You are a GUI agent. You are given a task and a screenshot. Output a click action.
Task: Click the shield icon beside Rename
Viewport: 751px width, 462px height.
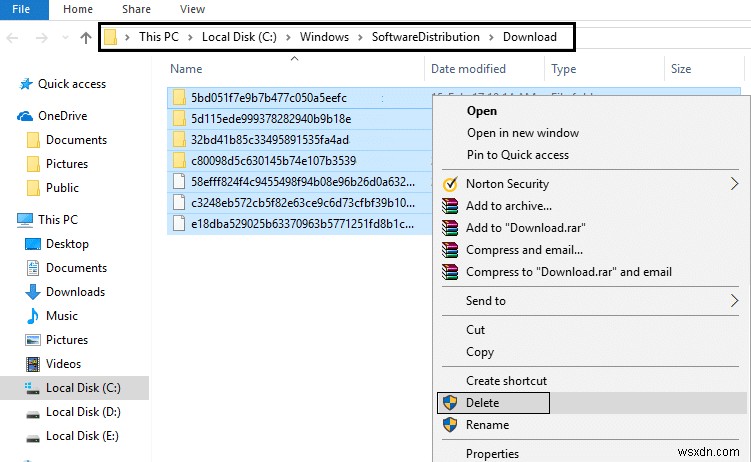pyautogui.click(x=450, y=425)
